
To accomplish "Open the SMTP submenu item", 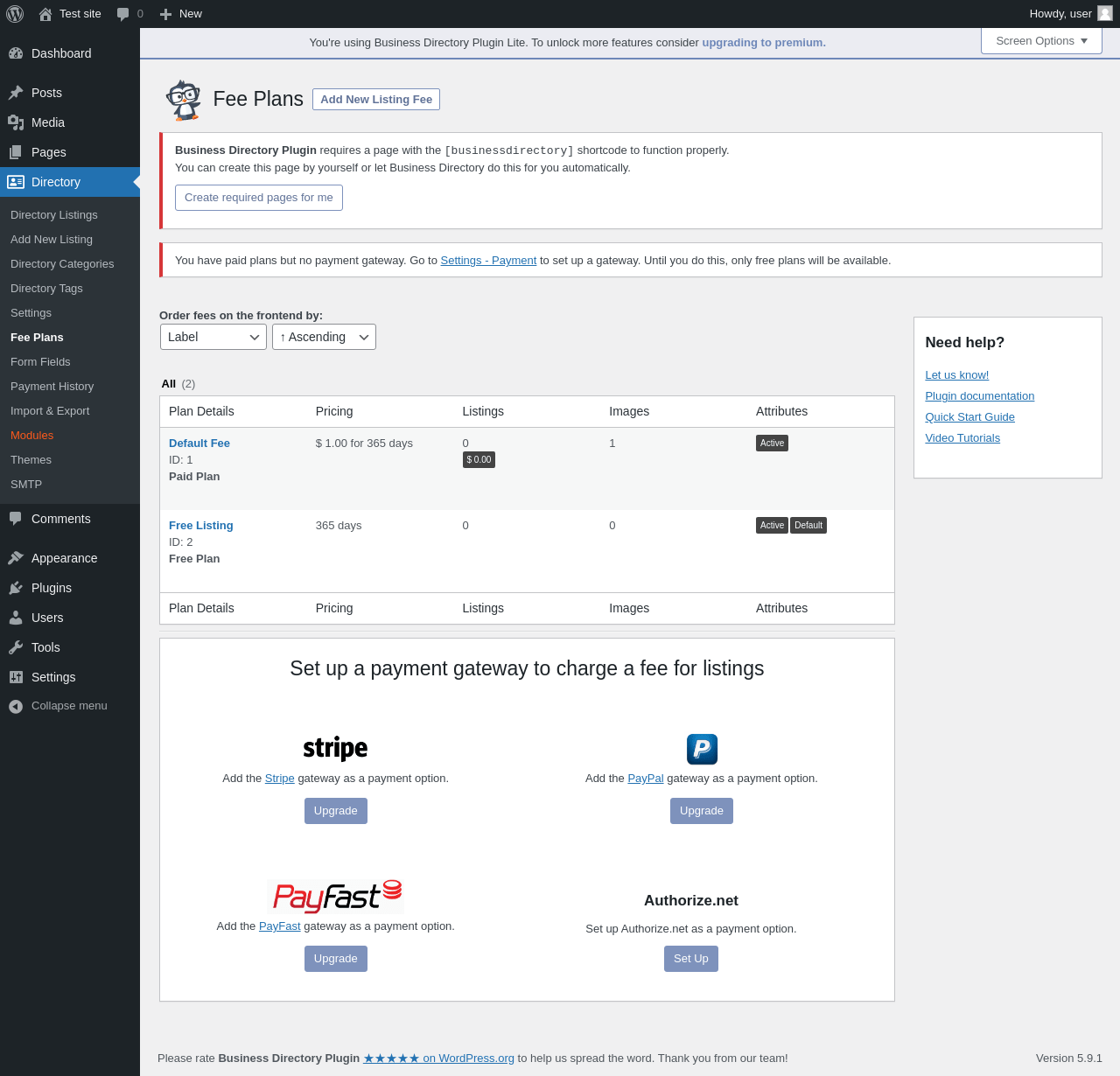I will pyautogui.click(x=26, y=485).
